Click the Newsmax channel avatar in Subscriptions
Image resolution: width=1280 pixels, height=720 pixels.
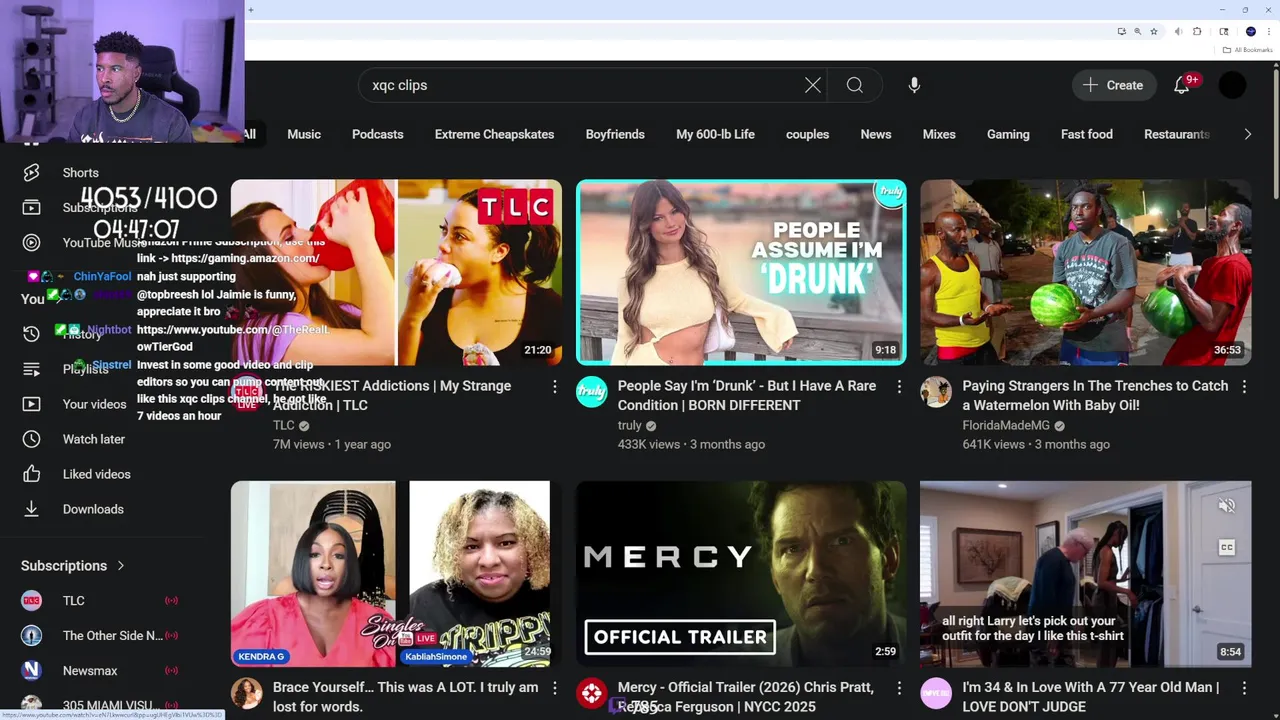[x=31, y=670]
